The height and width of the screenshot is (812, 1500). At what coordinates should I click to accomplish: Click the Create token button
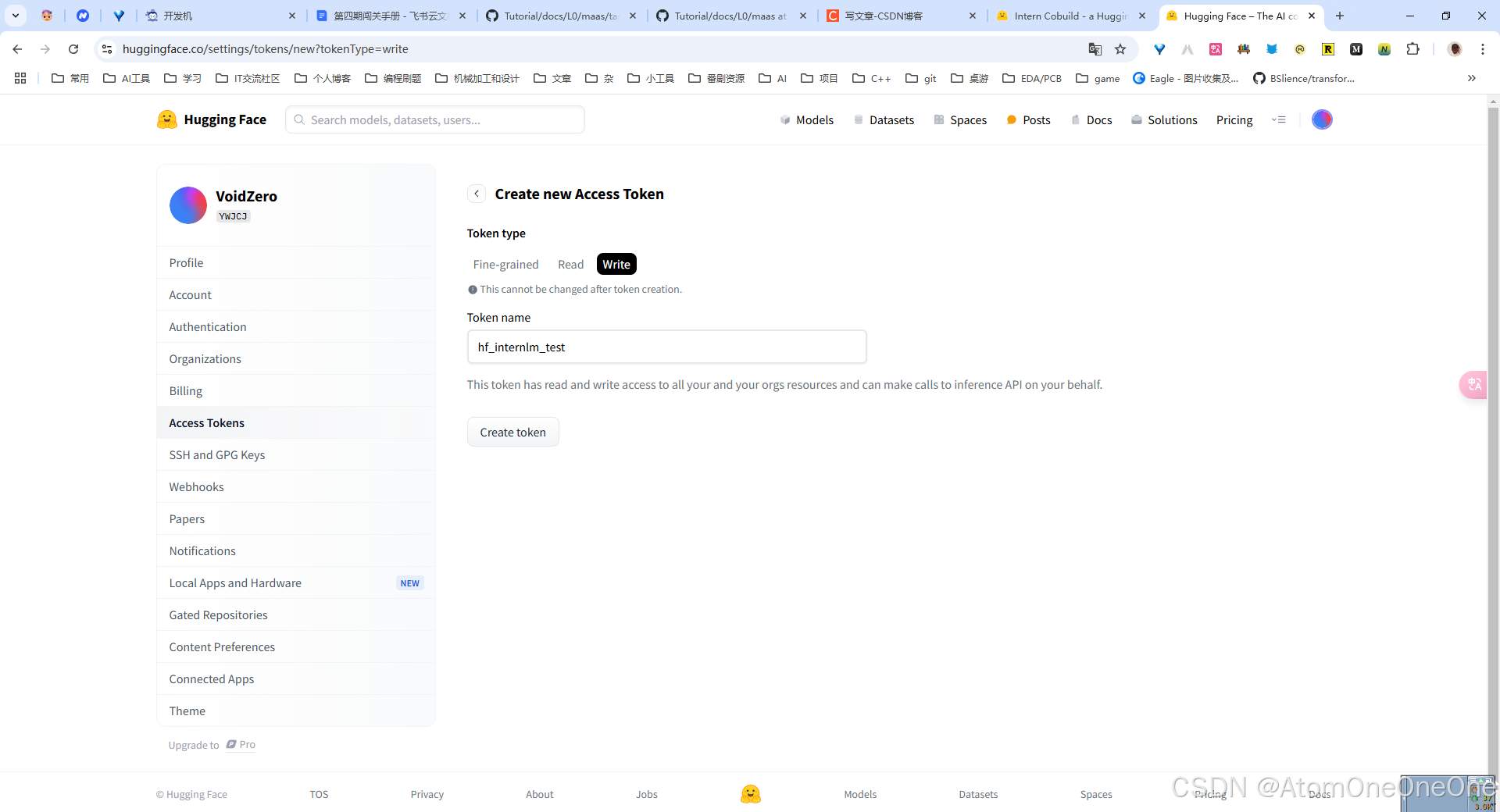click(x=513, y=432)
